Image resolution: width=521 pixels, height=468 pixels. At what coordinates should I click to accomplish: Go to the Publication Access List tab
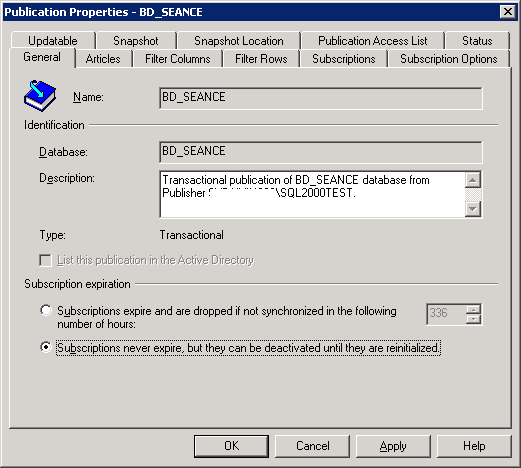372,41
